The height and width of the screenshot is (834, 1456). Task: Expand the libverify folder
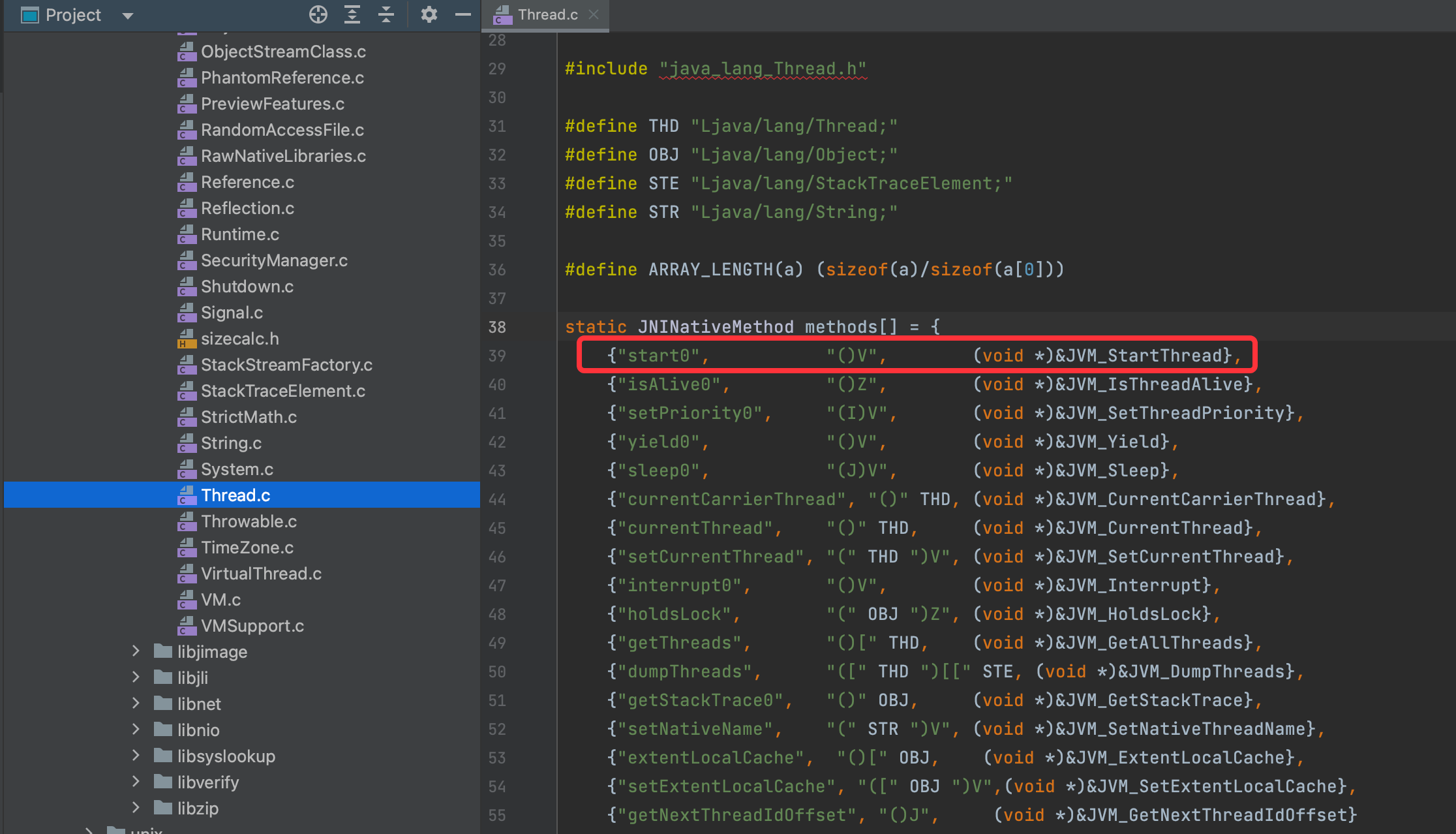tap(136, 782)
